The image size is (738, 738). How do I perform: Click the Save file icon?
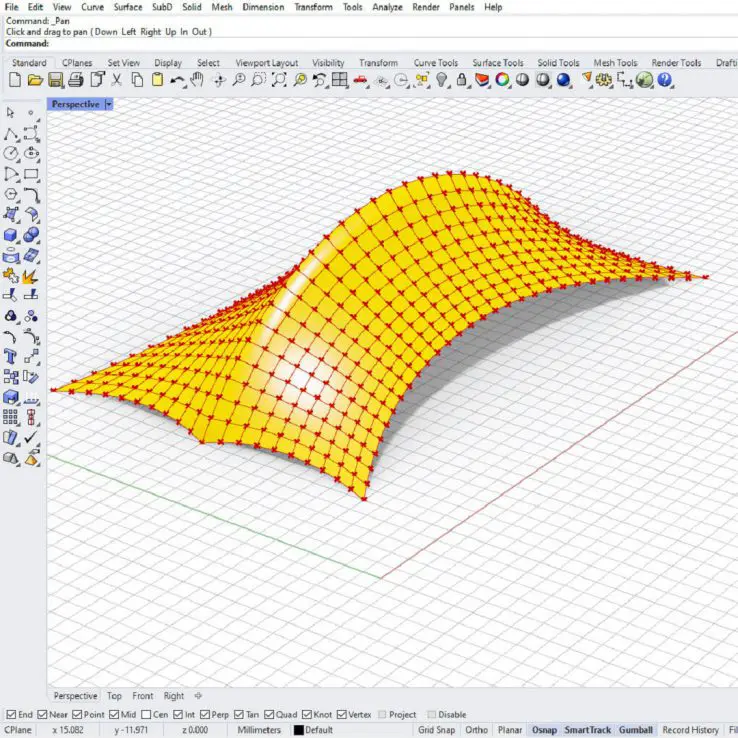(x=56, y=80)
